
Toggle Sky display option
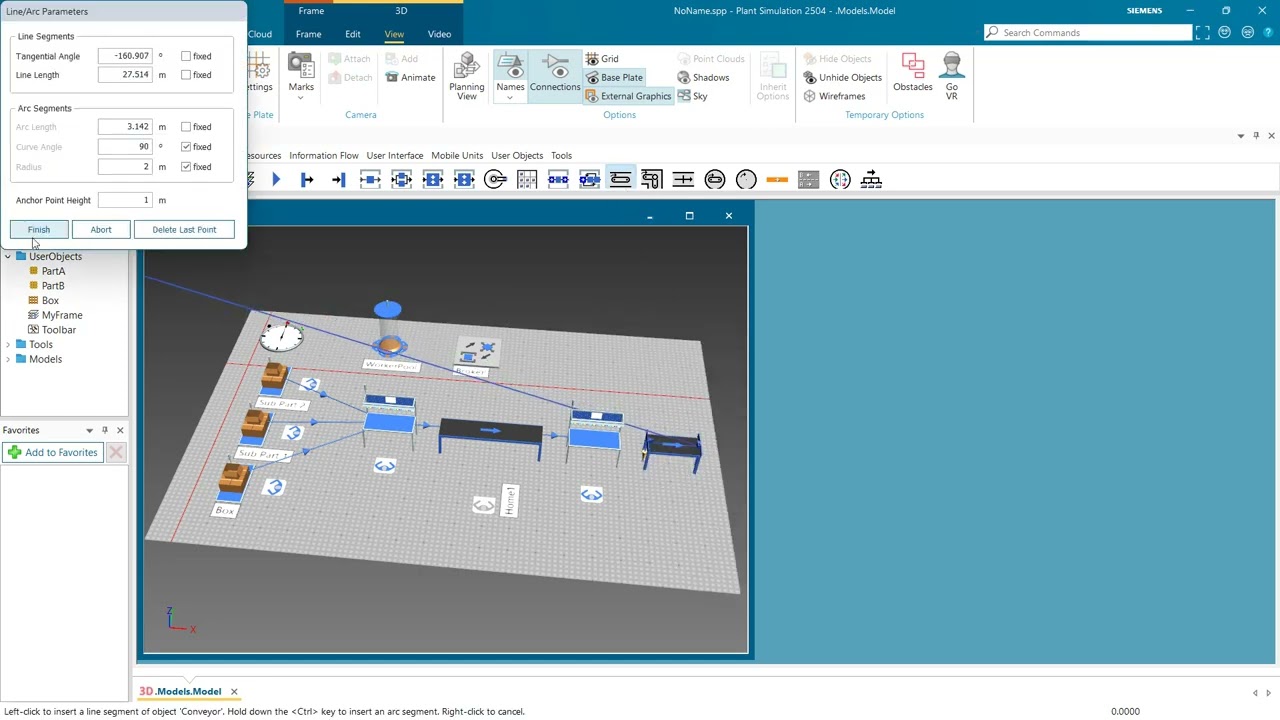click(x=692, y=96)
